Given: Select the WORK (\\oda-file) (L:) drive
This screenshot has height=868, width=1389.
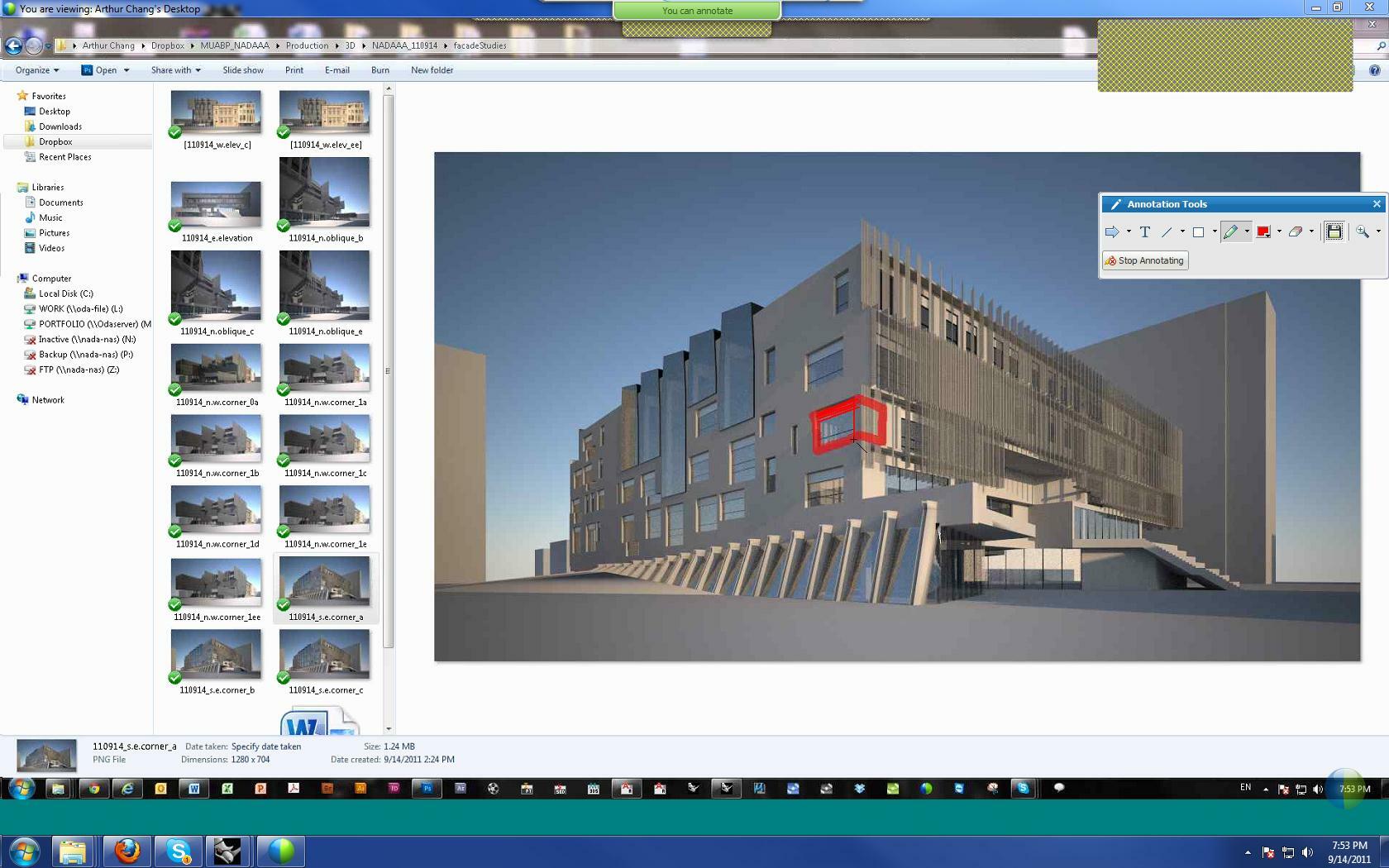Looking at the screenshot, I should [74, 309].
